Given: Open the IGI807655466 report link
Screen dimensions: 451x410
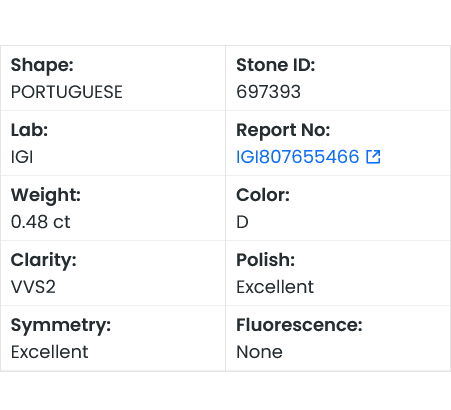Looking at the screenshot, I should pos(297,157).
